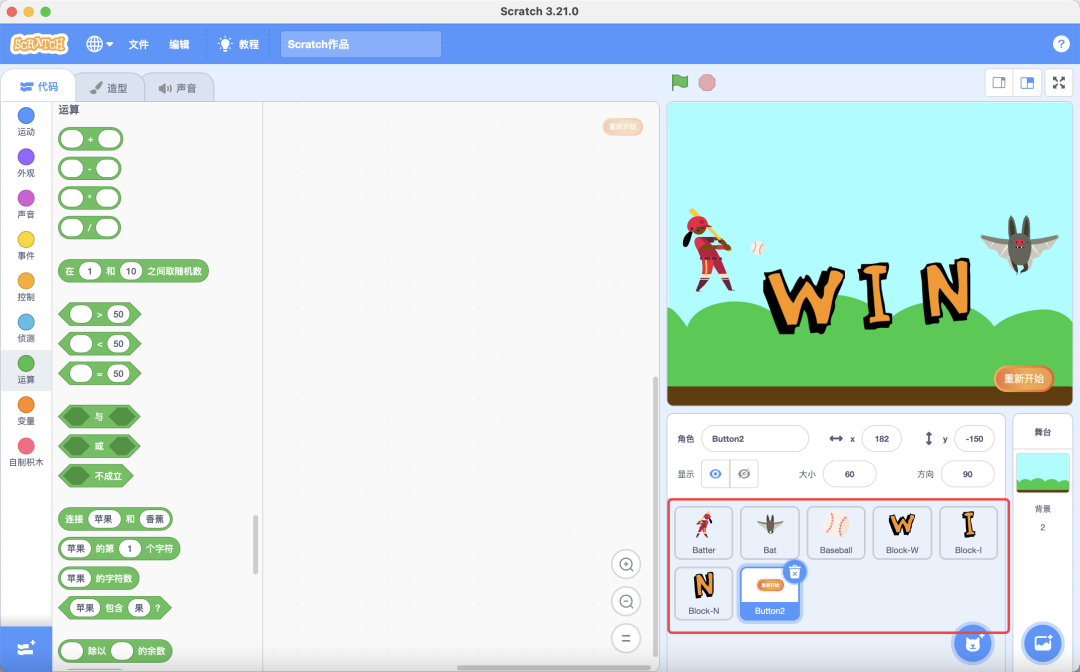Select the Baseball sprite
The image size is (1080, 672).
(x=835, y=532)
